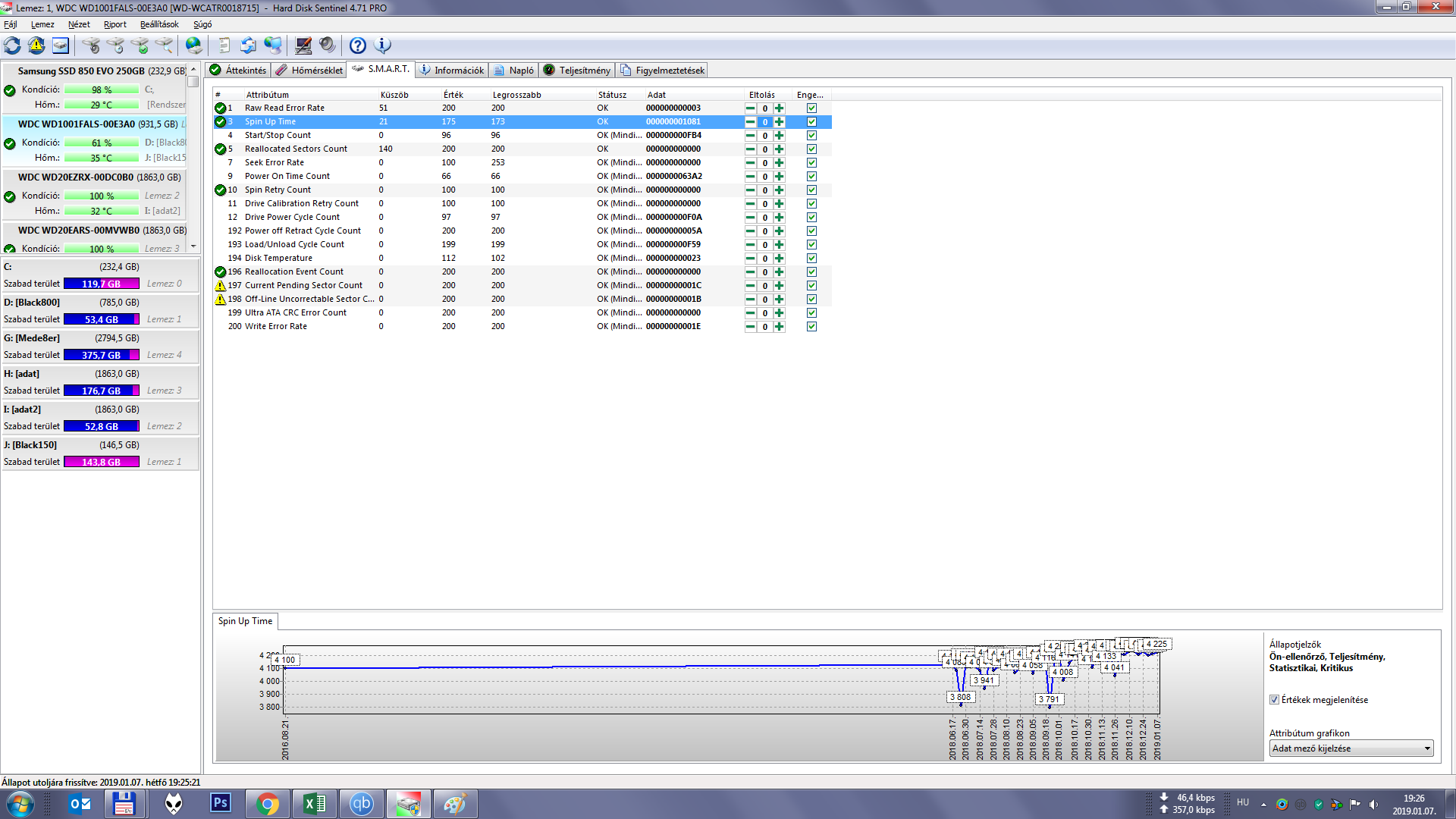Click the blue Refresh SMART data toolbar icon
This screenshot has height=819, width=1456.
tap(12, 45)
